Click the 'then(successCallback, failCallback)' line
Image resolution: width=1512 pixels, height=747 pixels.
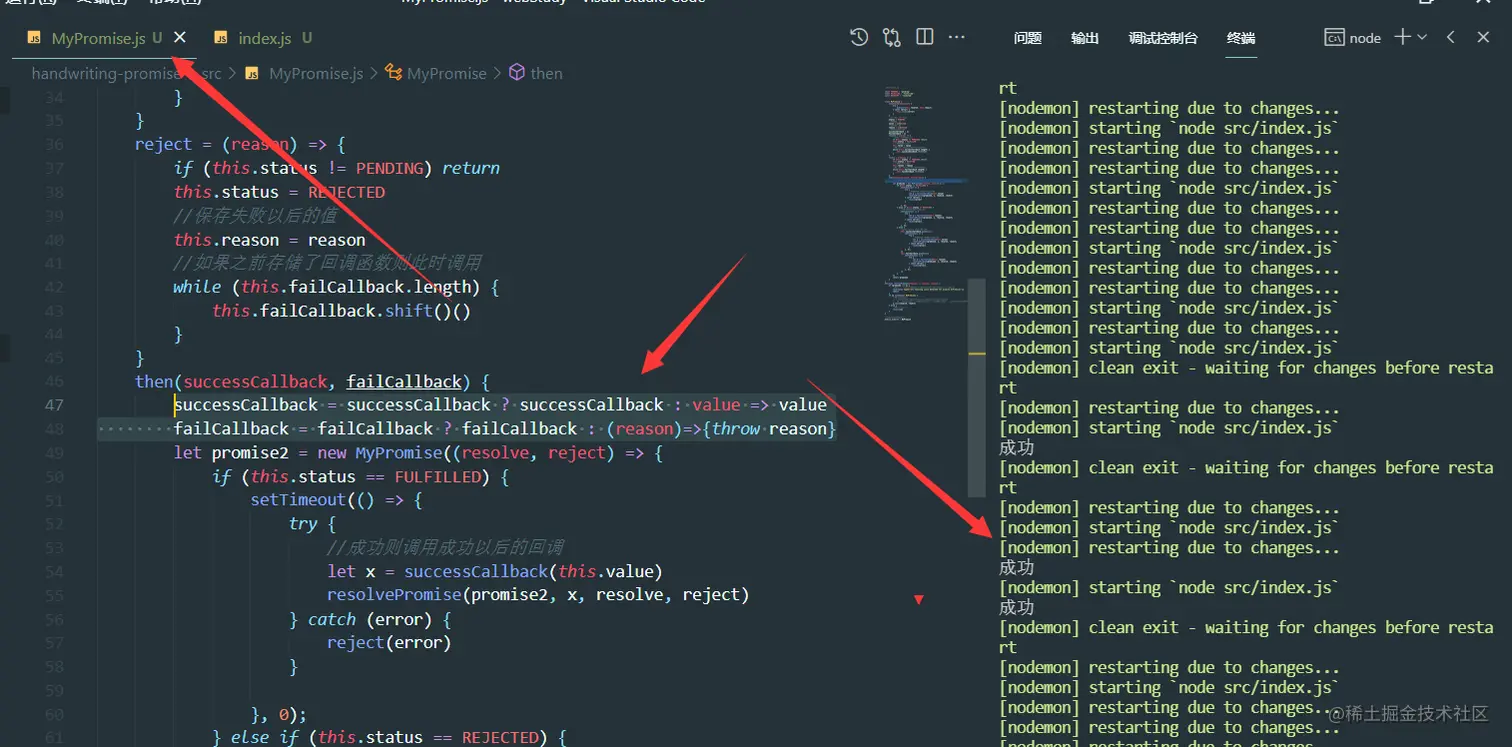click(312, 382)
